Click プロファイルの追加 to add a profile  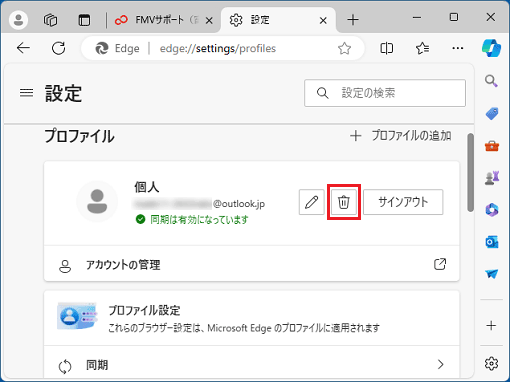pyautogui.click(x=401, y=136)
